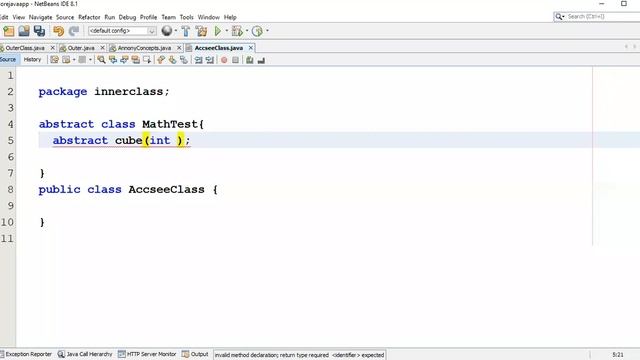The height and width of the screenshot is (360, 640).
Task: Expand the Profile Project dropdown arrow
Action: [267, 31]
